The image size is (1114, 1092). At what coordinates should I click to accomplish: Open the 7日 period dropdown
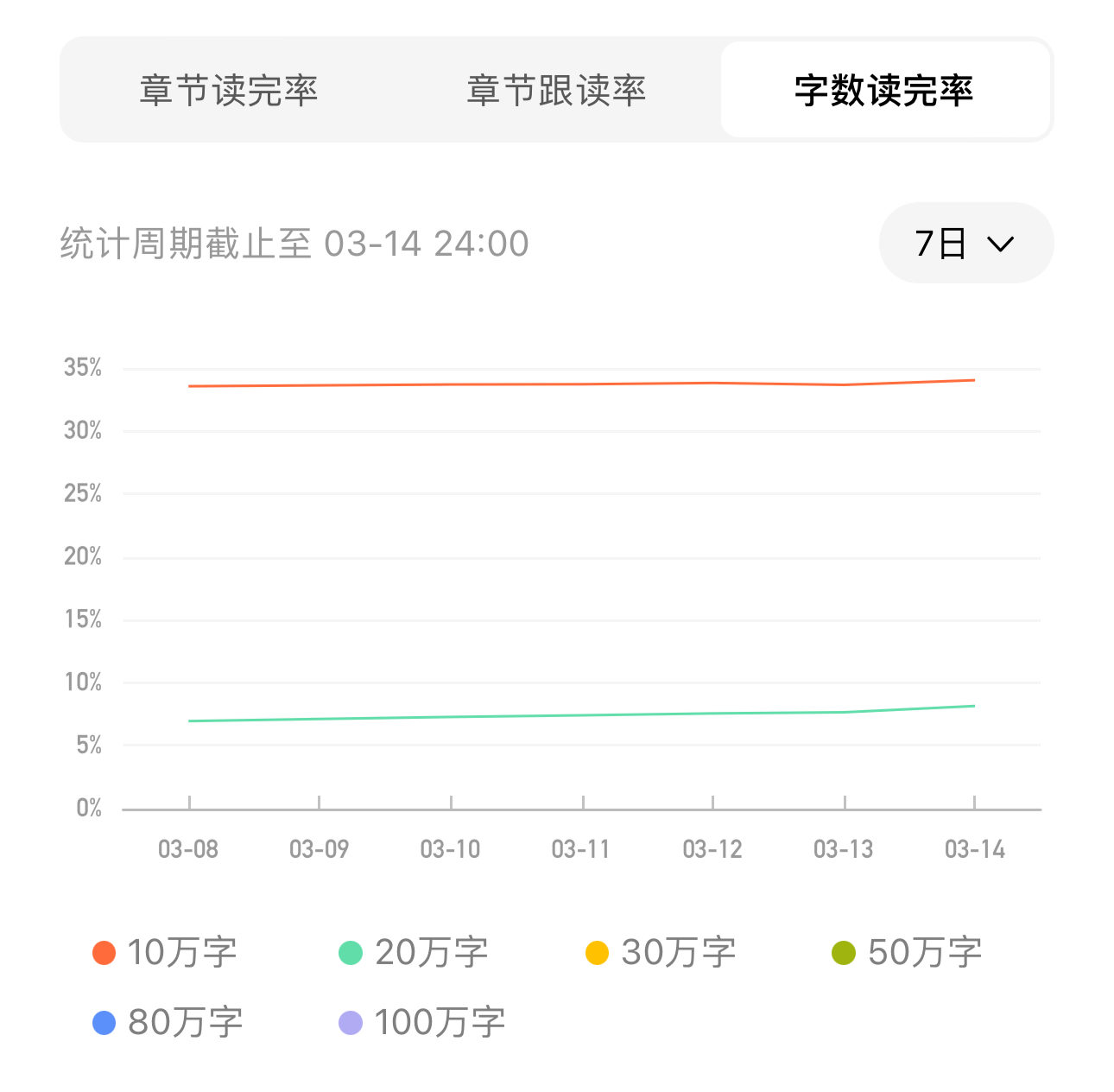[x=965, y=243]
